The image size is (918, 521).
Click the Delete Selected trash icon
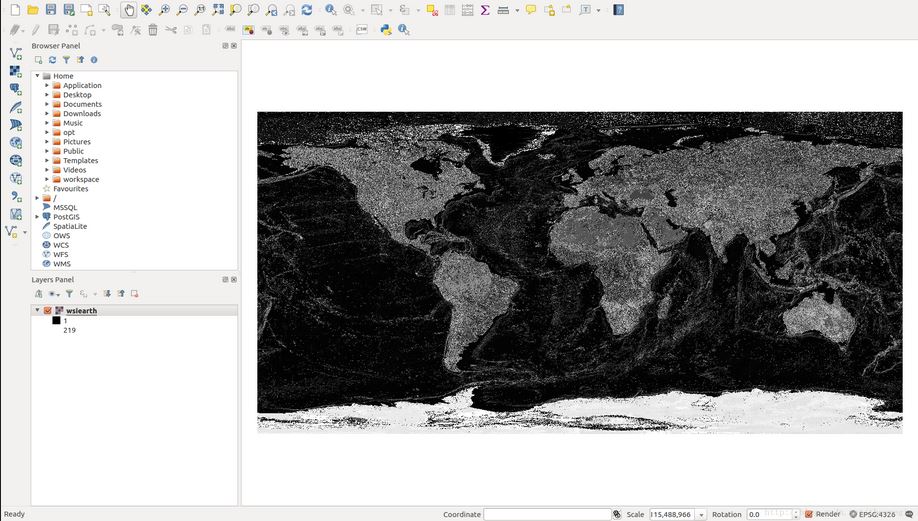pyautogui.click(x=153, y=29)
